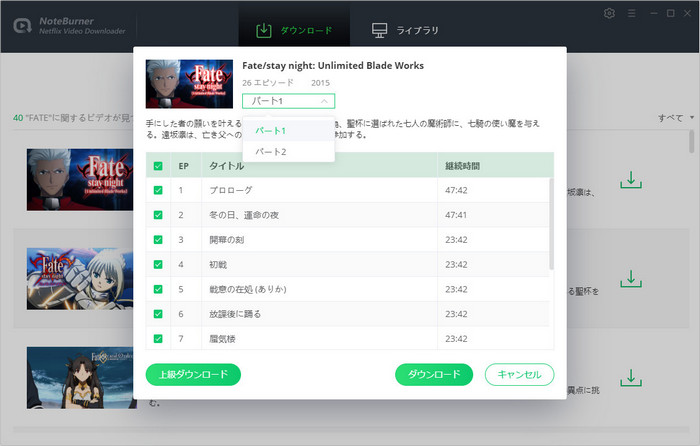
Task: Click the library monitor icon
Action: tap(379, 30)
